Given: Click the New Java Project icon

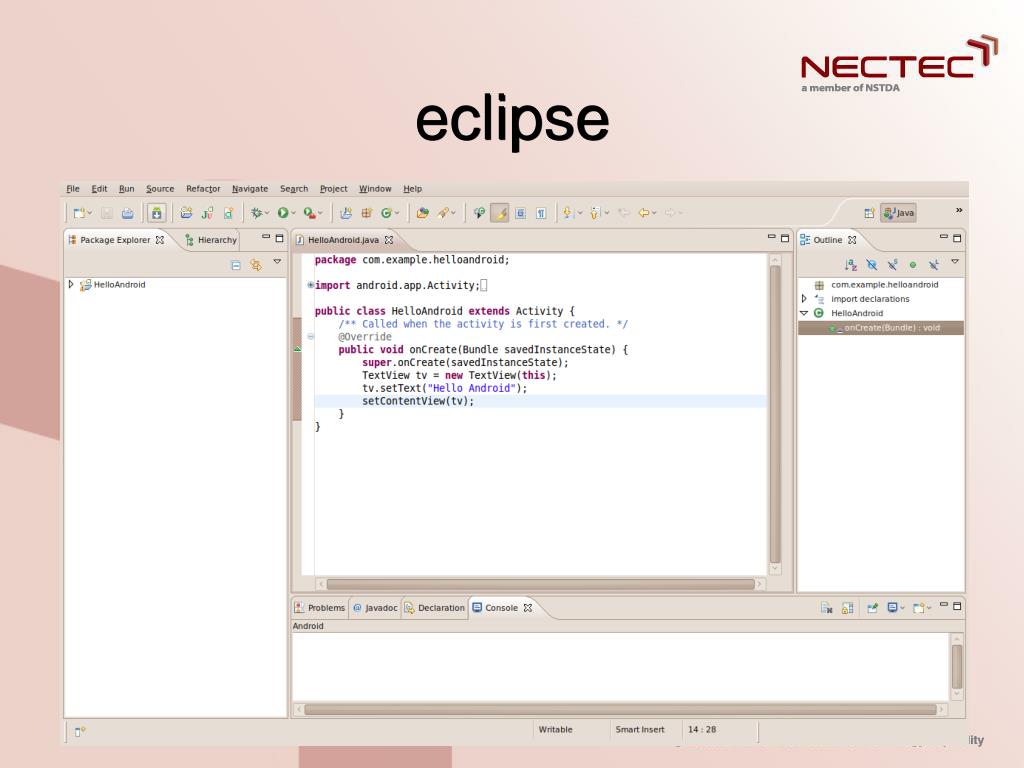Looking at the screenshot, I should click(x=345, y=213).
